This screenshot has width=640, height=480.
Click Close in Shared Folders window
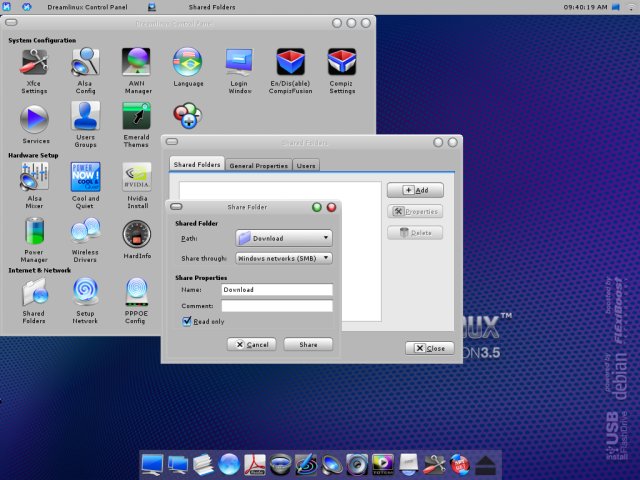pyautogui.click(x=430, y=348)
